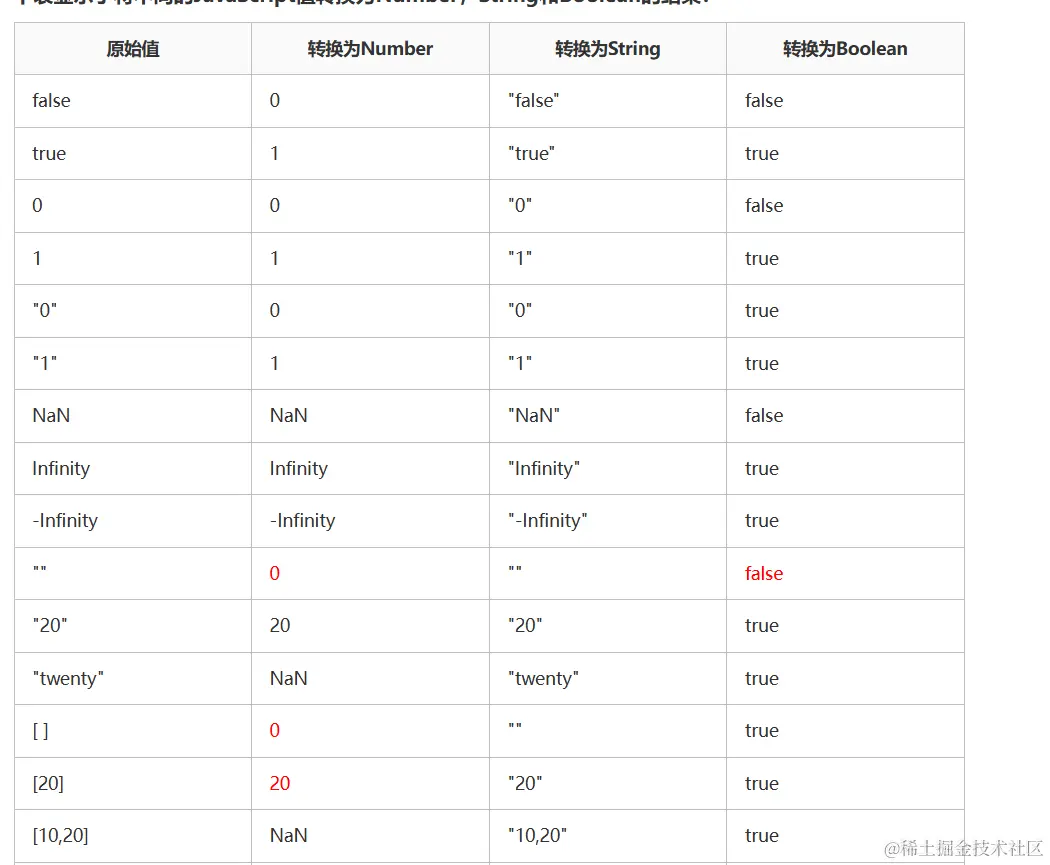Click the "10,20" String result cell

[538, 835]
